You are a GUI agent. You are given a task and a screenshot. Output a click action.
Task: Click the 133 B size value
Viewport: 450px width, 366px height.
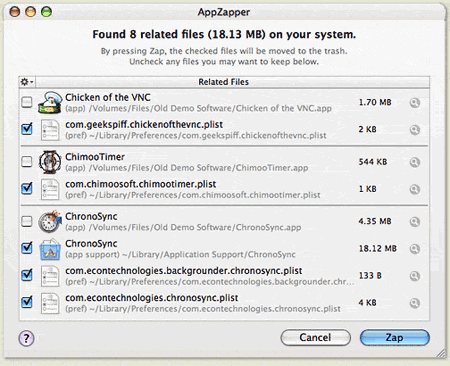click(x=370, y=275)
